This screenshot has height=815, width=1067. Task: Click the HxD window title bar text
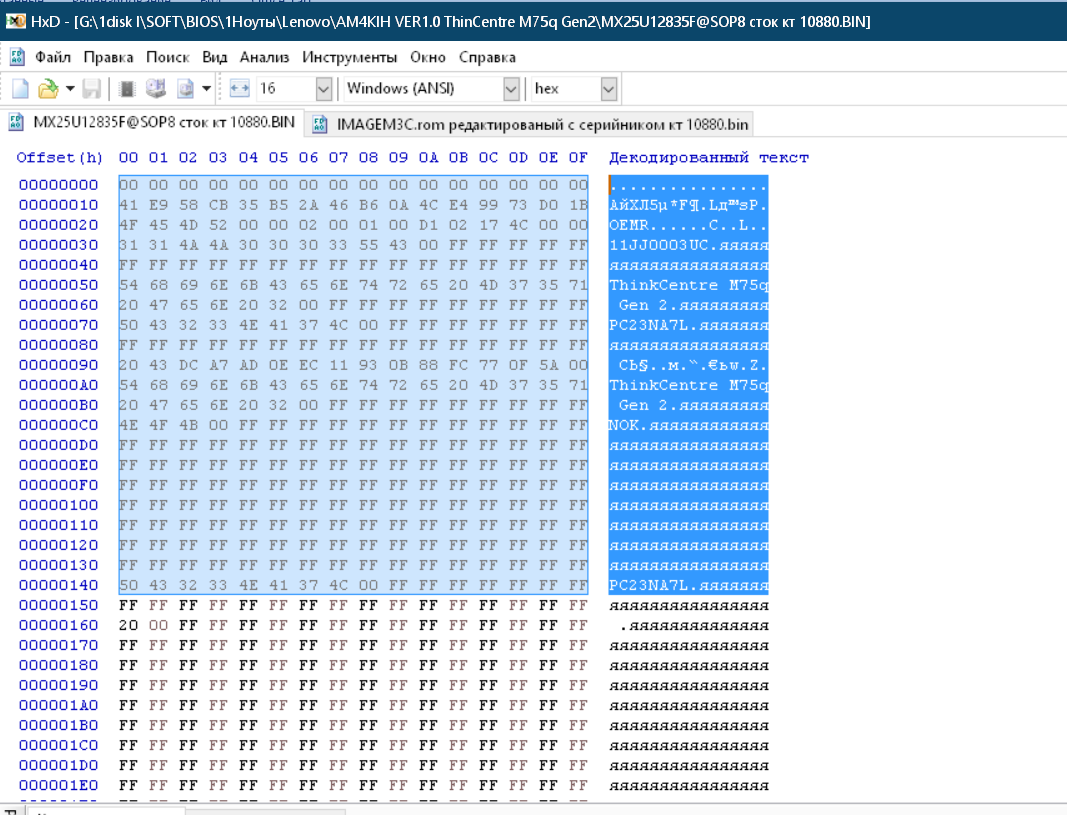[x=450, y=22]
